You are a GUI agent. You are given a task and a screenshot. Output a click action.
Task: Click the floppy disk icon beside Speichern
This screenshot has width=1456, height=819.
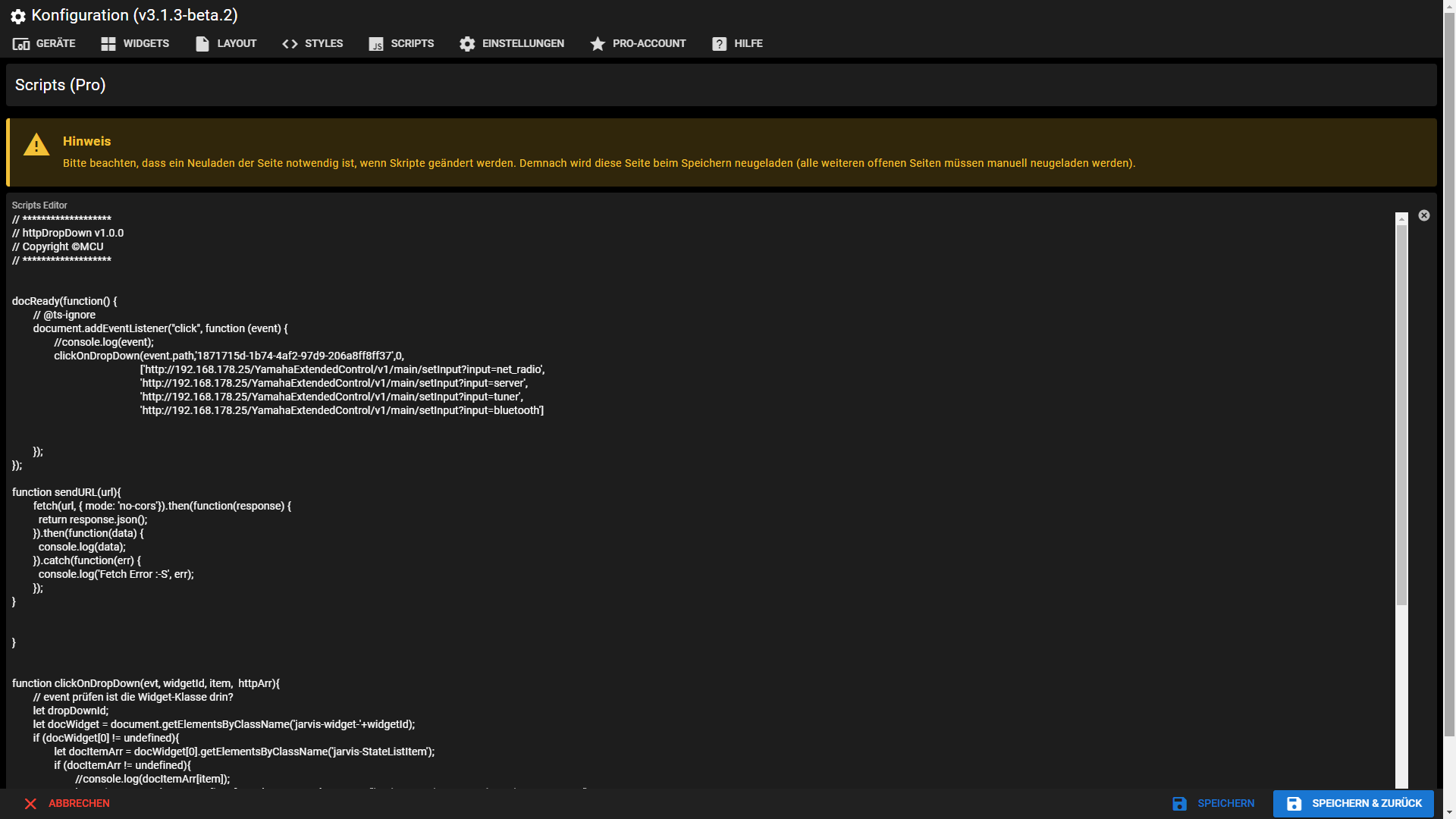(x=1179, y=804)
